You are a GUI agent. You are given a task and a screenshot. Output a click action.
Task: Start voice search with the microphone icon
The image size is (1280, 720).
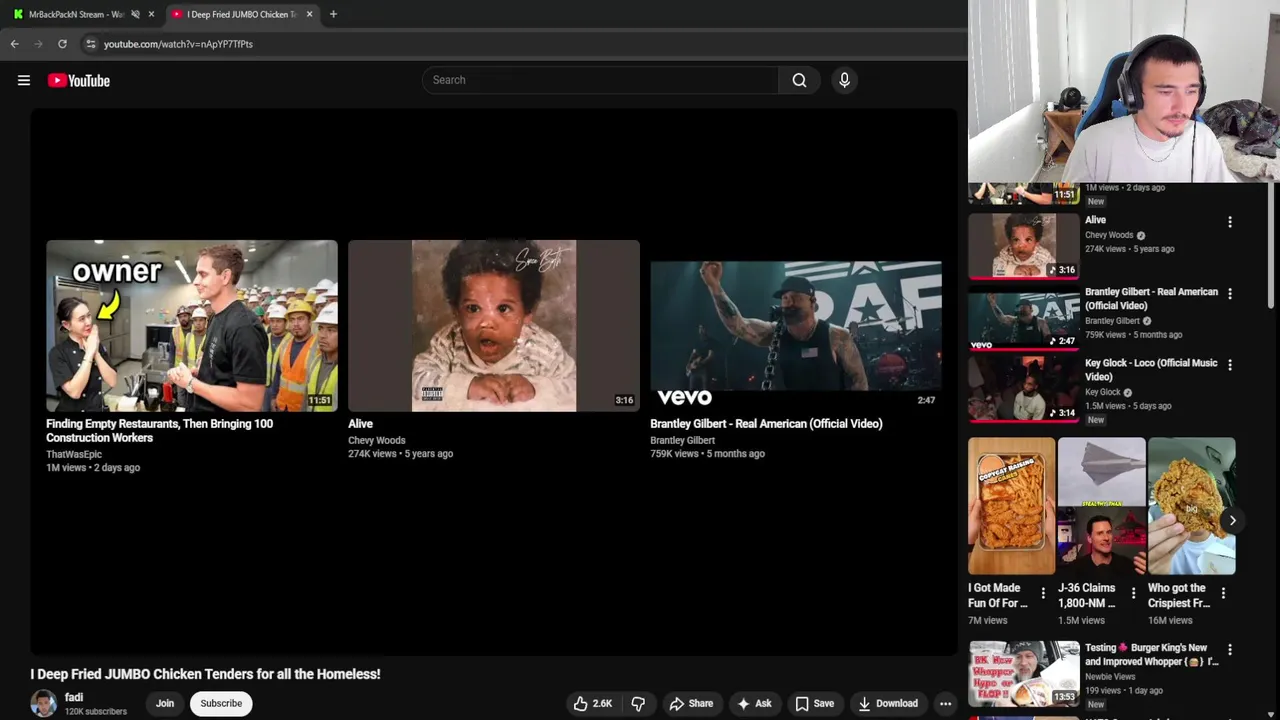[844, 80]
